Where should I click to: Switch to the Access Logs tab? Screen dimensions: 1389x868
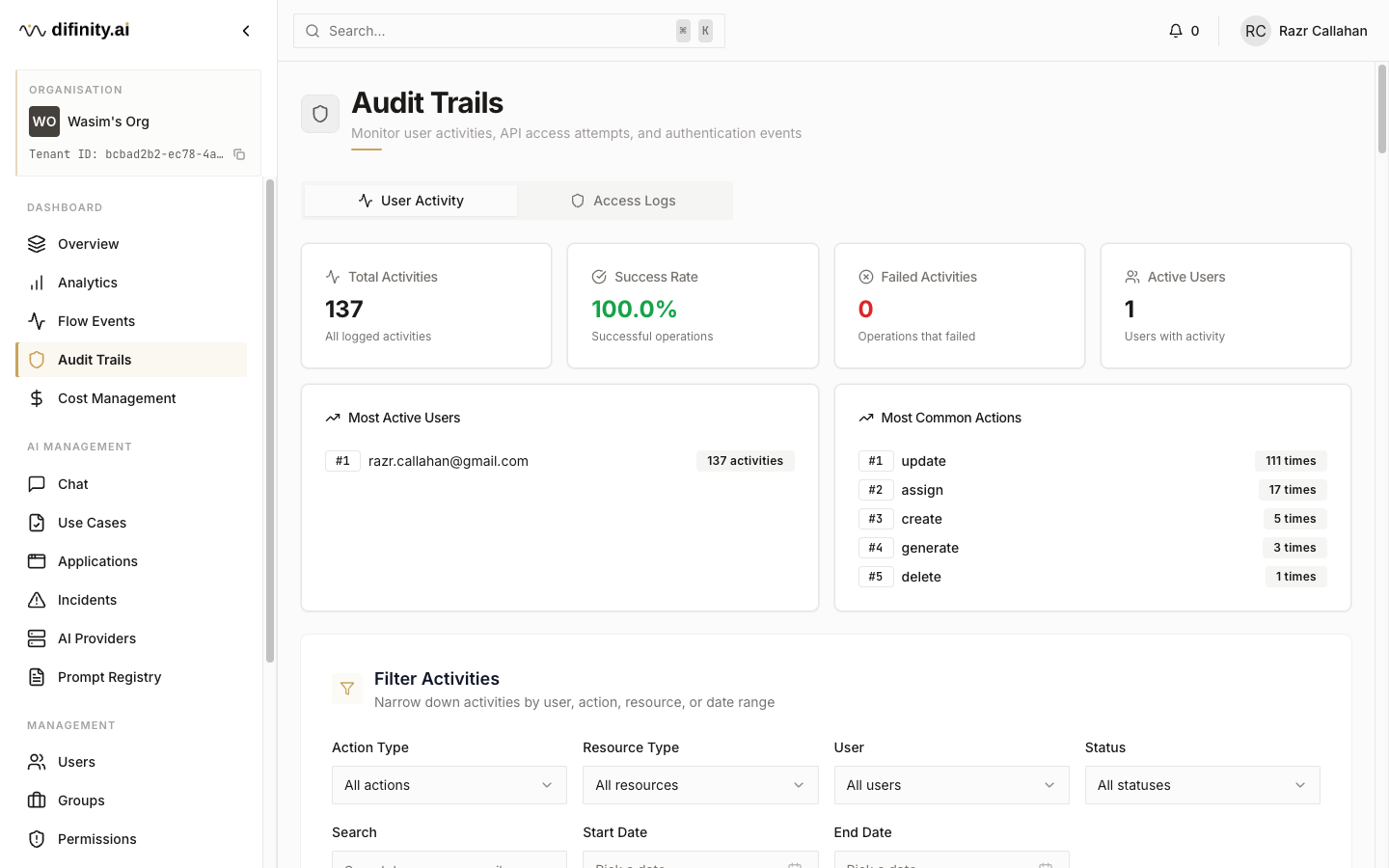[623, 201]
